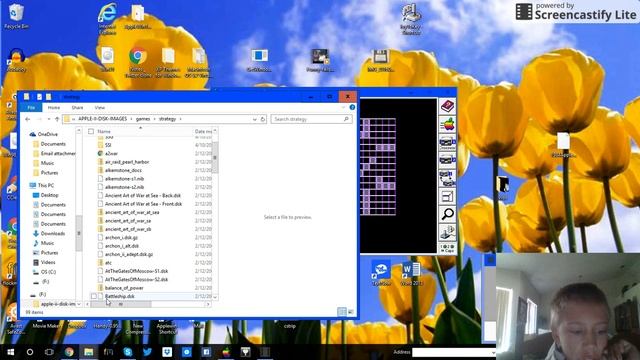Open Cortana search circle on taskbar
Image resolution: width=640 pixels, height=360 pixels.
[x=30, y=352]
